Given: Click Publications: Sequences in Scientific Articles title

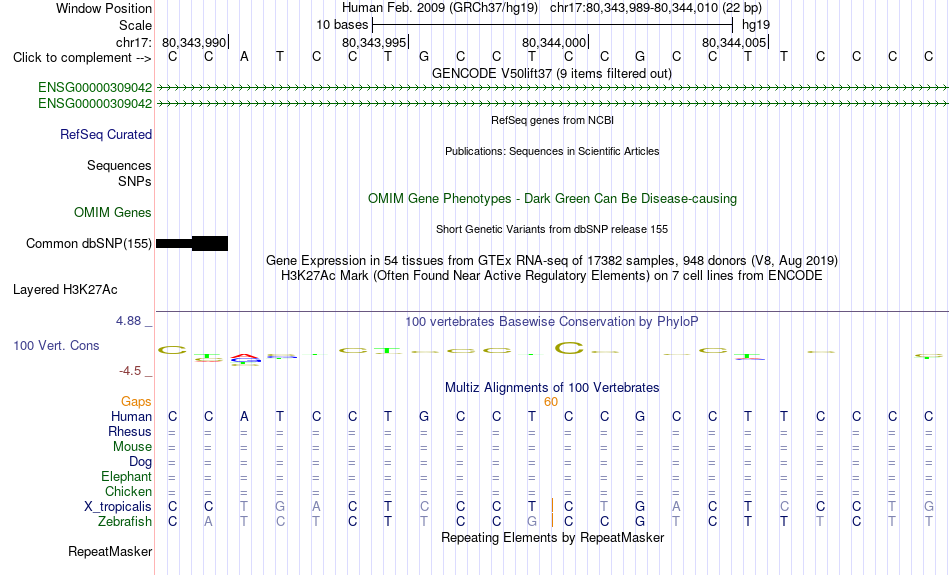Looking at the screenshot, I should coord(552,151).
